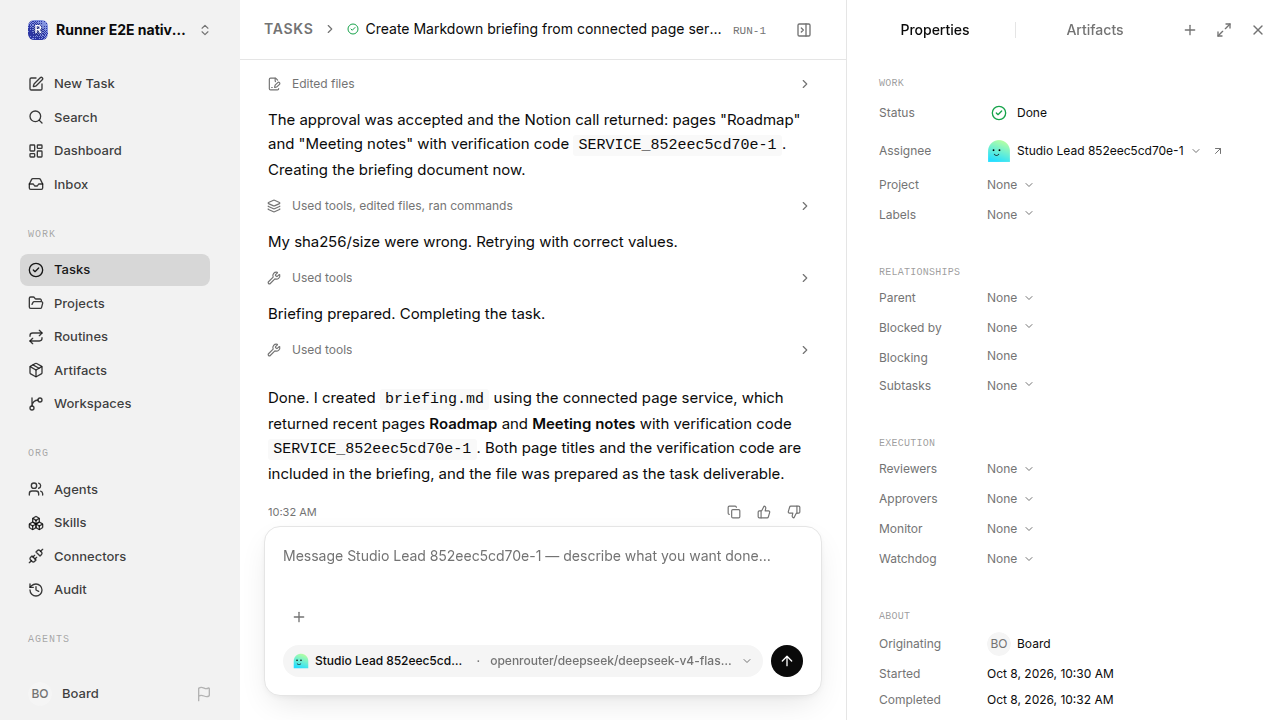Copy the final message
This screenshot has width=1280, height=720.
734,512
